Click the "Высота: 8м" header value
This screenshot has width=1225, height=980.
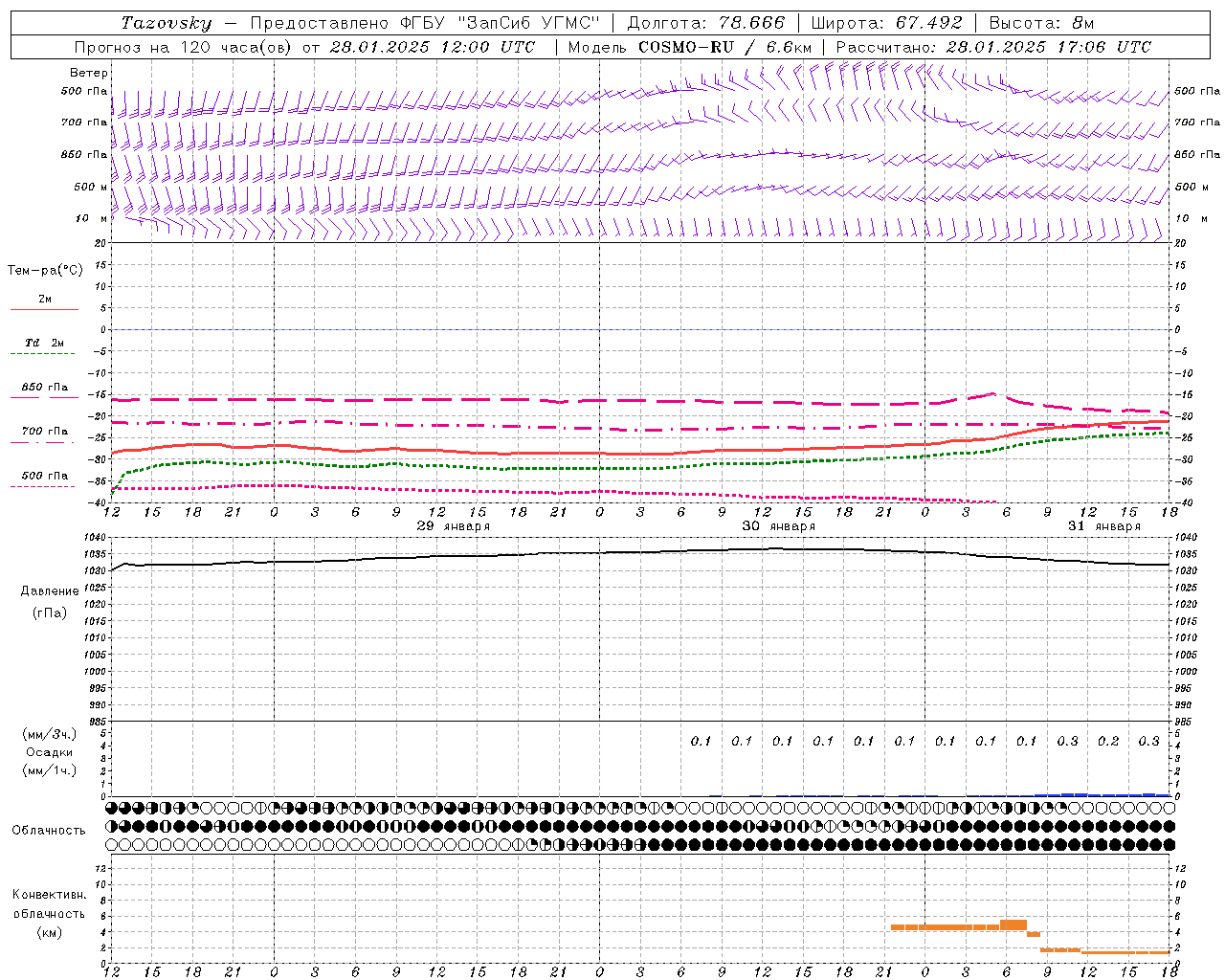tap(1041, 23)
